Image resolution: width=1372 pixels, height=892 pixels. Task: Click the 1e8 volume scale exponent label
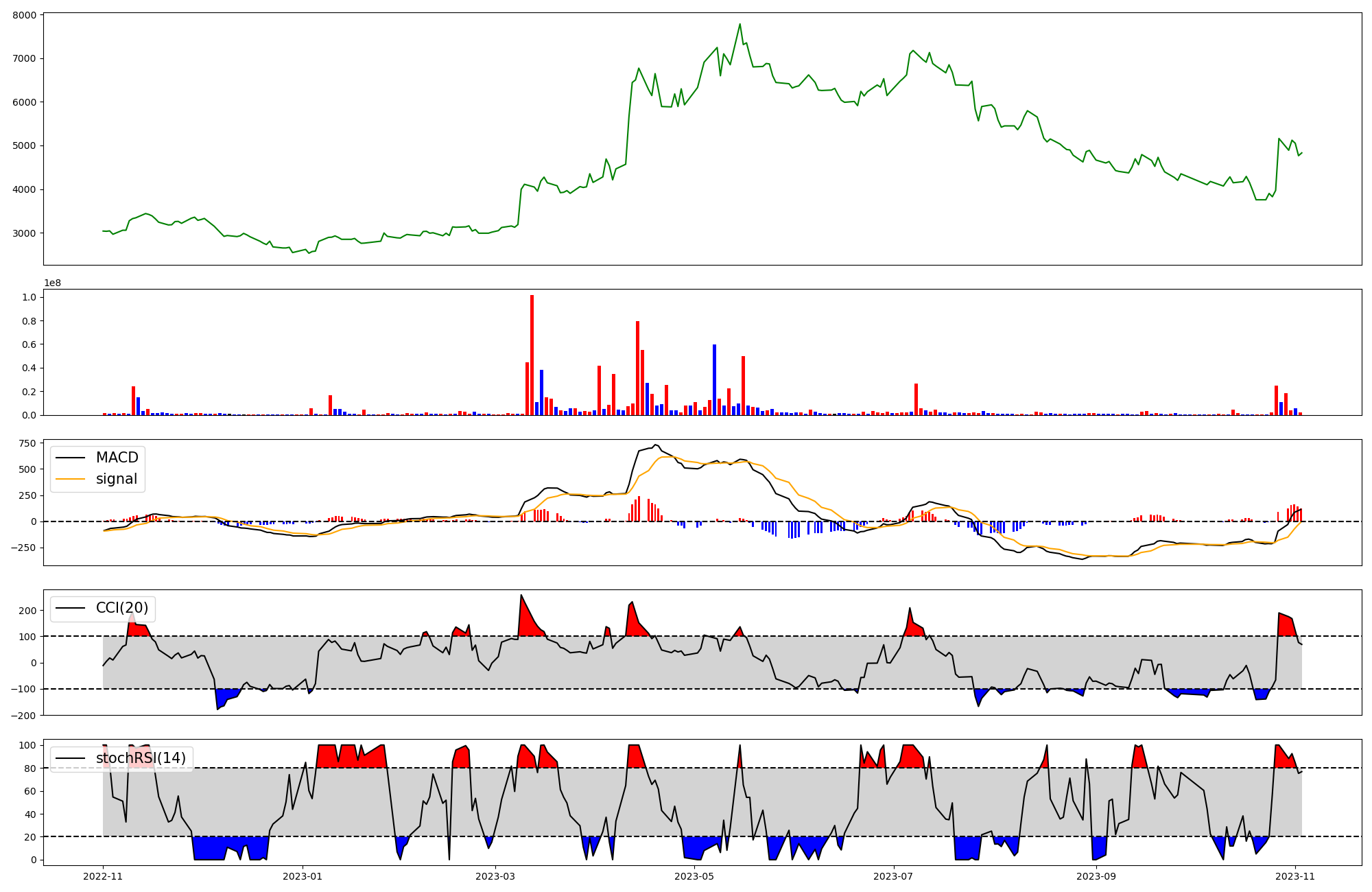click(x=52, y=283)
